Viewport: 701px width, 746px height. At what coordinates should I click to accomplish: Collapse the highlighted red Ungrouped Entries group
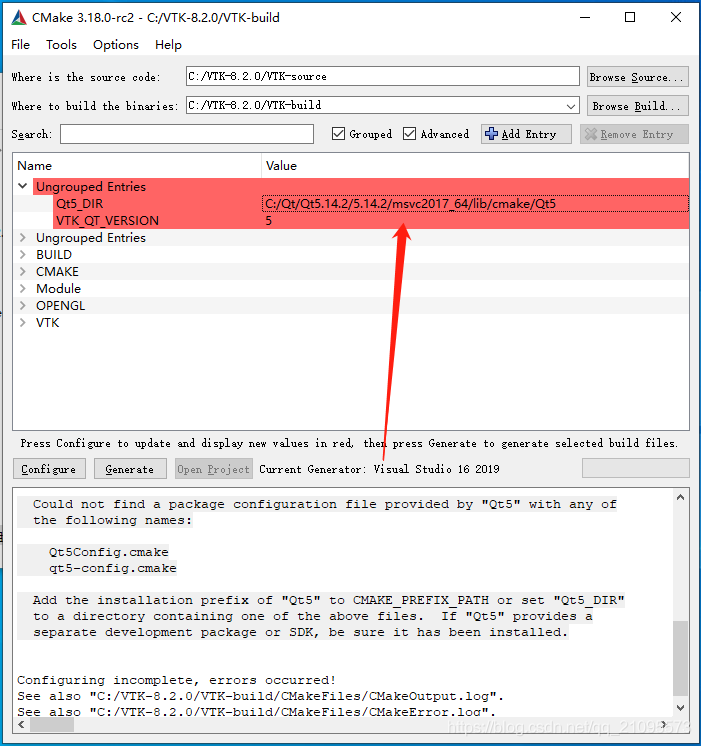[x=22, y=186]
